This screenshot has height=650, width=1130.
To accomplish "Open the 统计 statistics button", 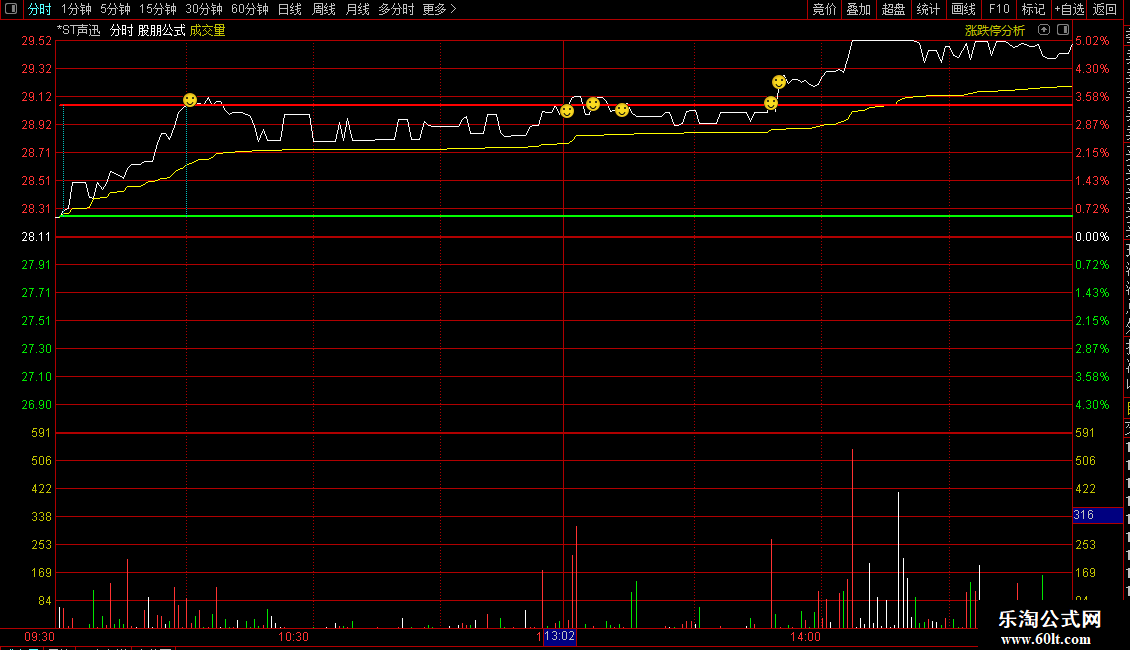I will (927, 9).
